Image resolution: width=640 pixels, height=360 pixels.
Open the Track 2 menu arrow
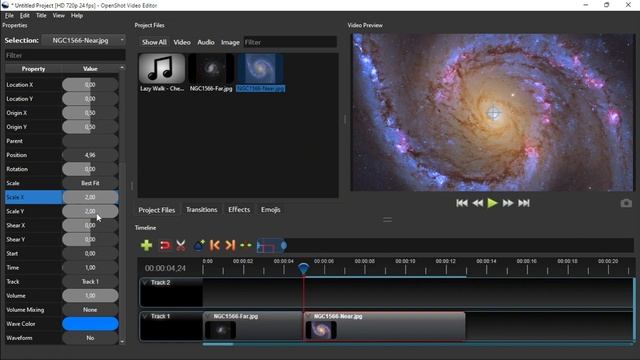(145, 282)
